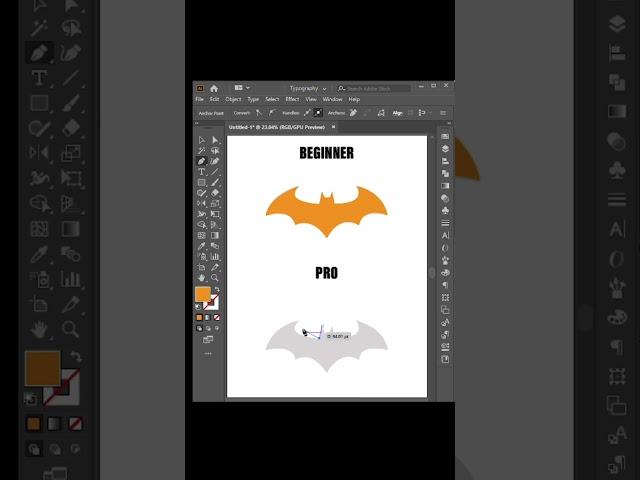The height and width of the screenshot is (480, 640).
Task: Activate the Perspective Grid tool
Action: [x=215, y=224]
